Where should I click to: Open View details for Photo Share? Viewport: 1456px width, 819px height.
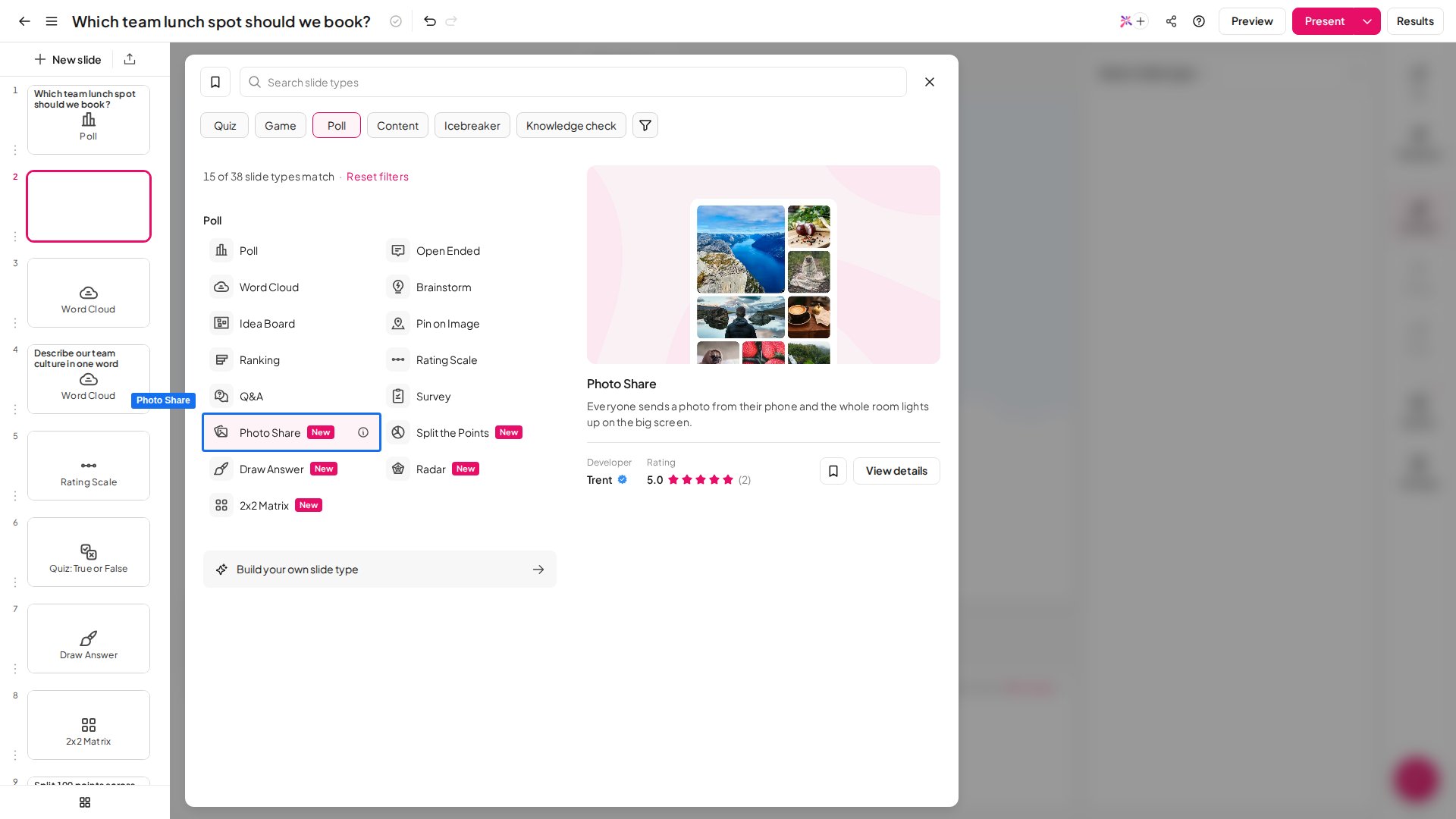tap(896, 471)
